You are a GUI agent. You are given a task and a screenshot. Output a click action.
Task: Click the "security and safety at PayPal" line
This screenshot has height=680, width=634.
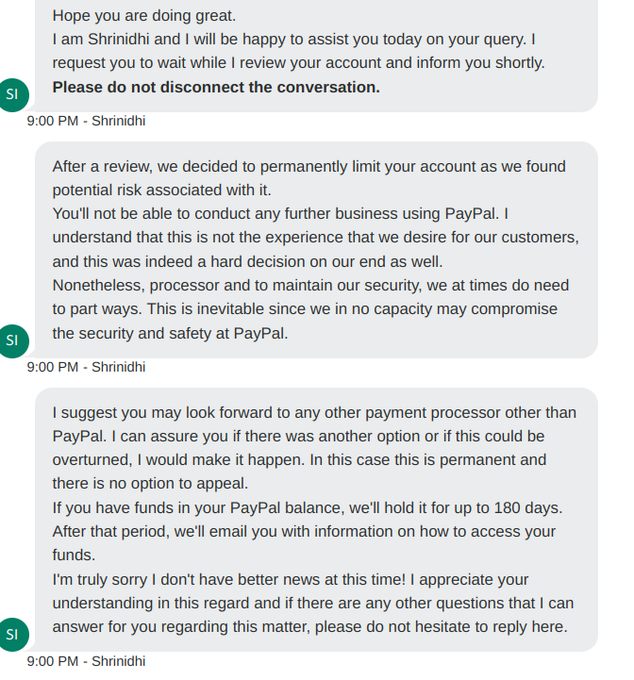(x=170, y=333)
